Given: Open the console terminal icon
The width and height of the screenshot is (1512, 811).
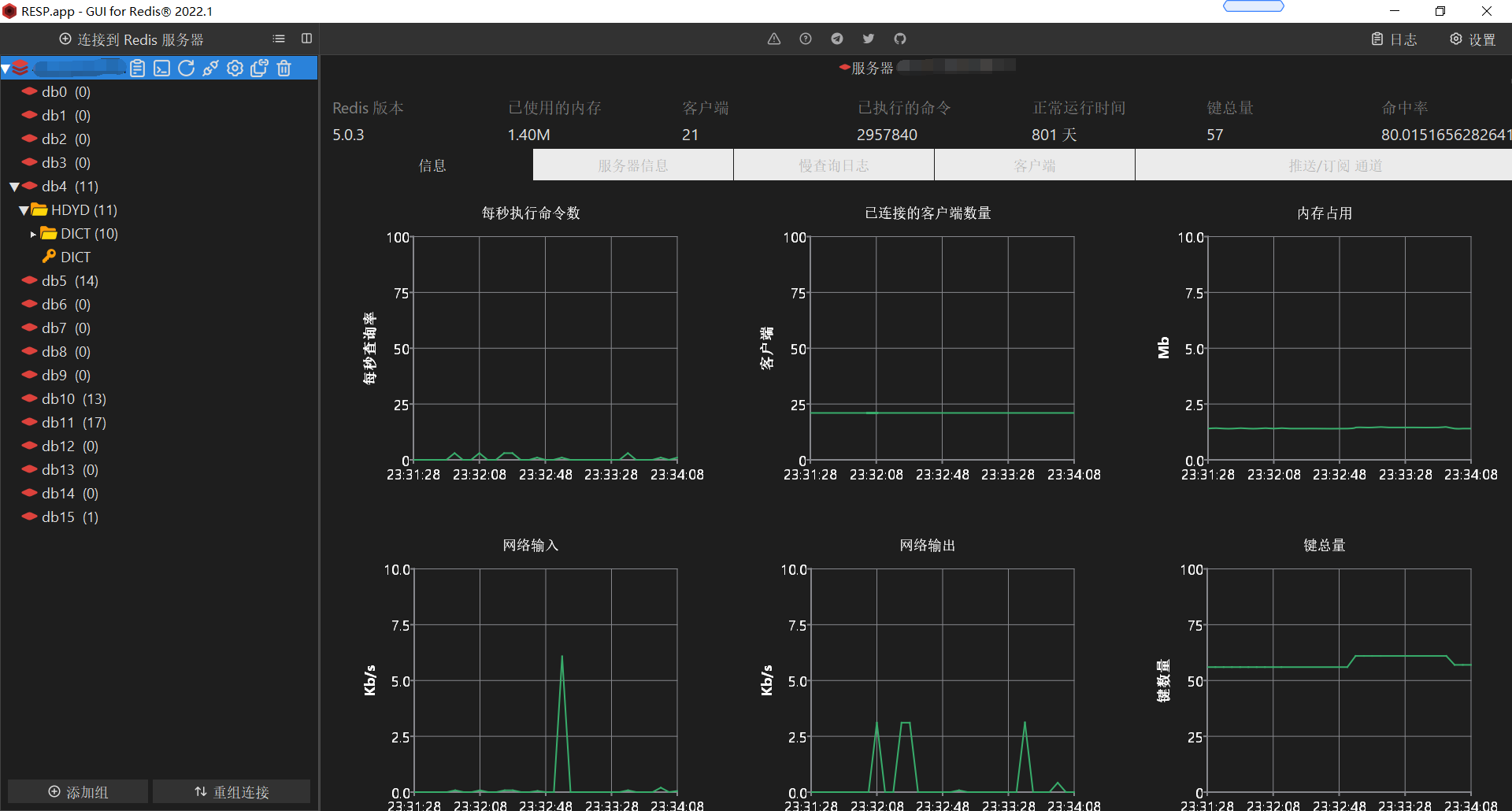Looking at the screenshot, I should click(162, 69).
